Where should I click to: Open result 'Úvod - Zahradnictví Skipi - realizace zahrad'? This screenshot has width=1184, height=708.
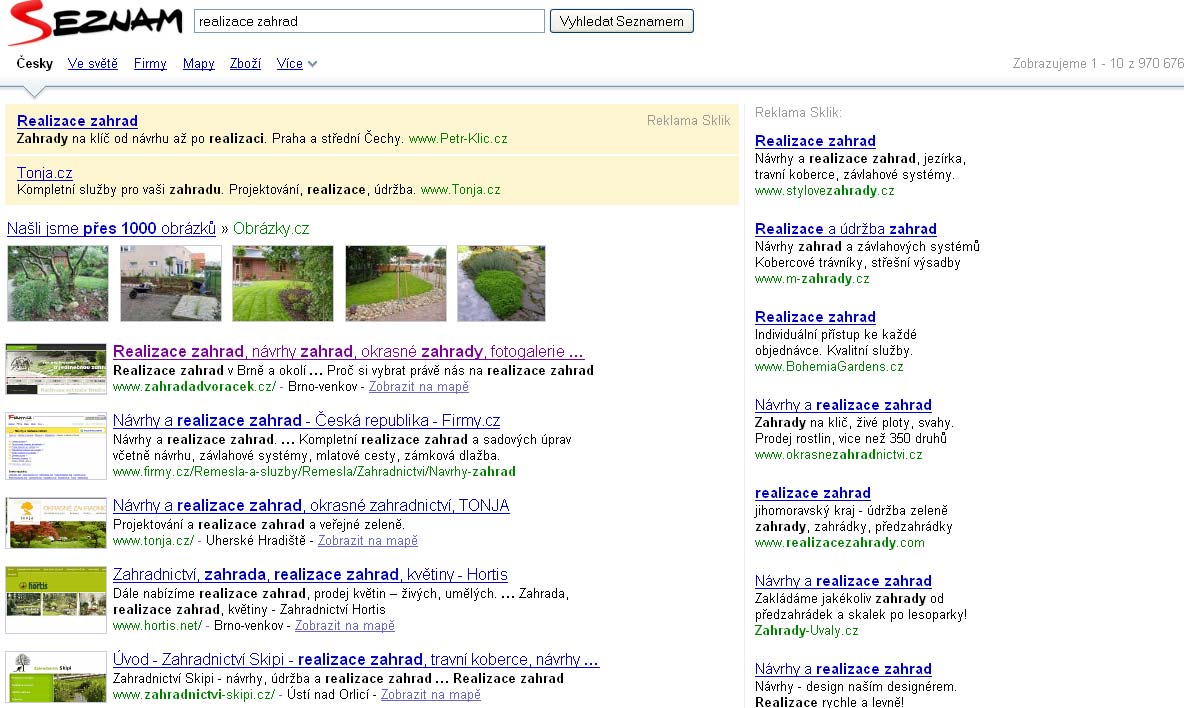pyautogui.click(x=356, y=660)
